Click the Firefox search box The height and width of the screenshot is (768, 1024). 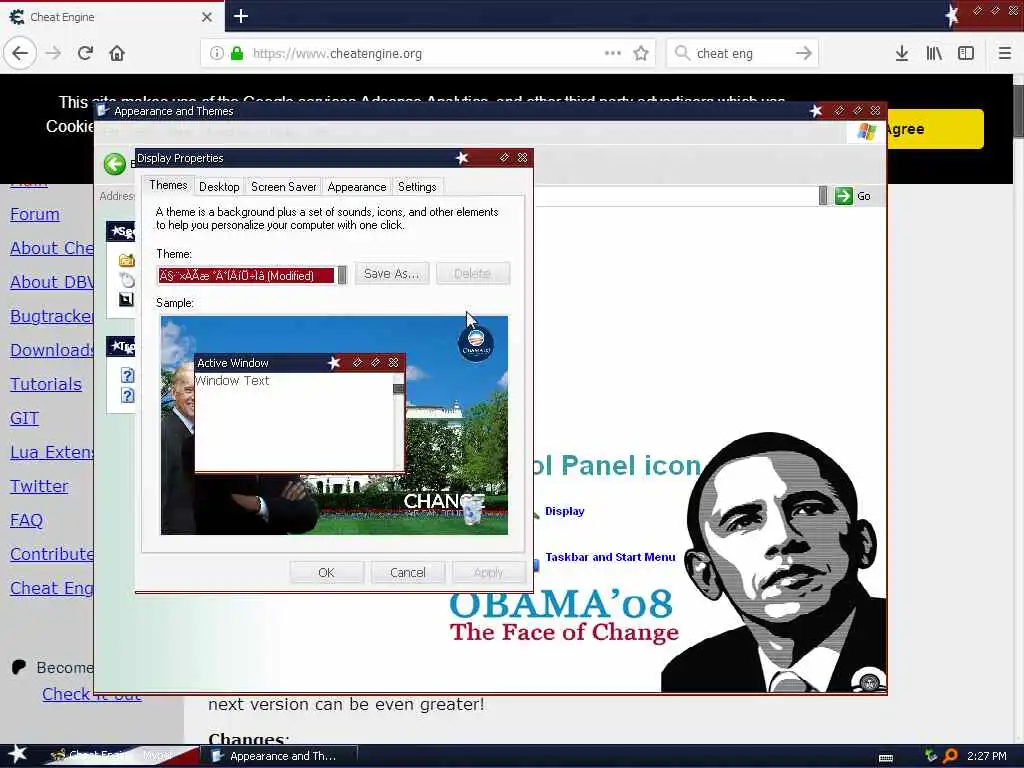pos(741,54)
